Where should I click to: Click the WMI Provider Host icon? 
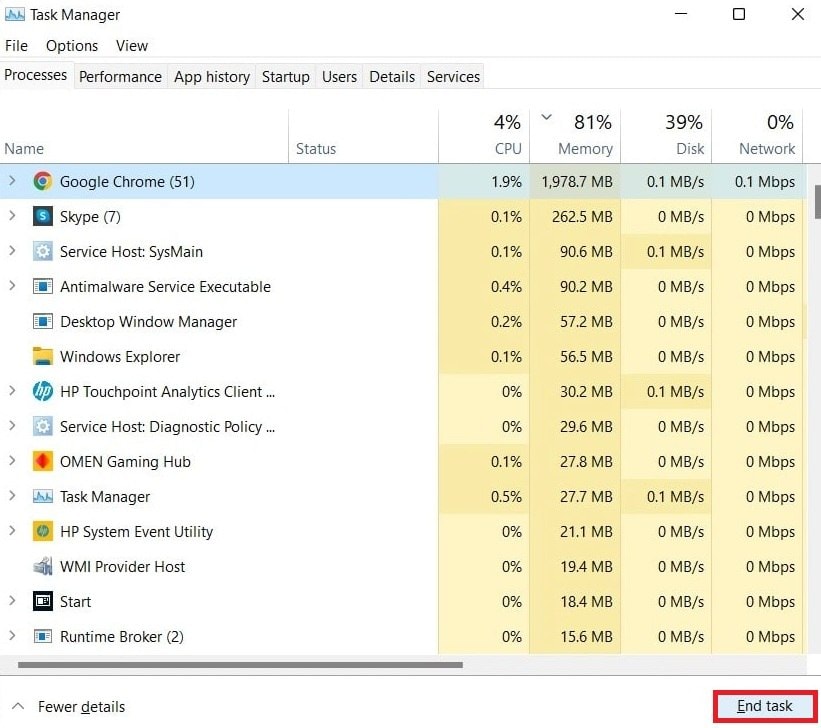42,567
